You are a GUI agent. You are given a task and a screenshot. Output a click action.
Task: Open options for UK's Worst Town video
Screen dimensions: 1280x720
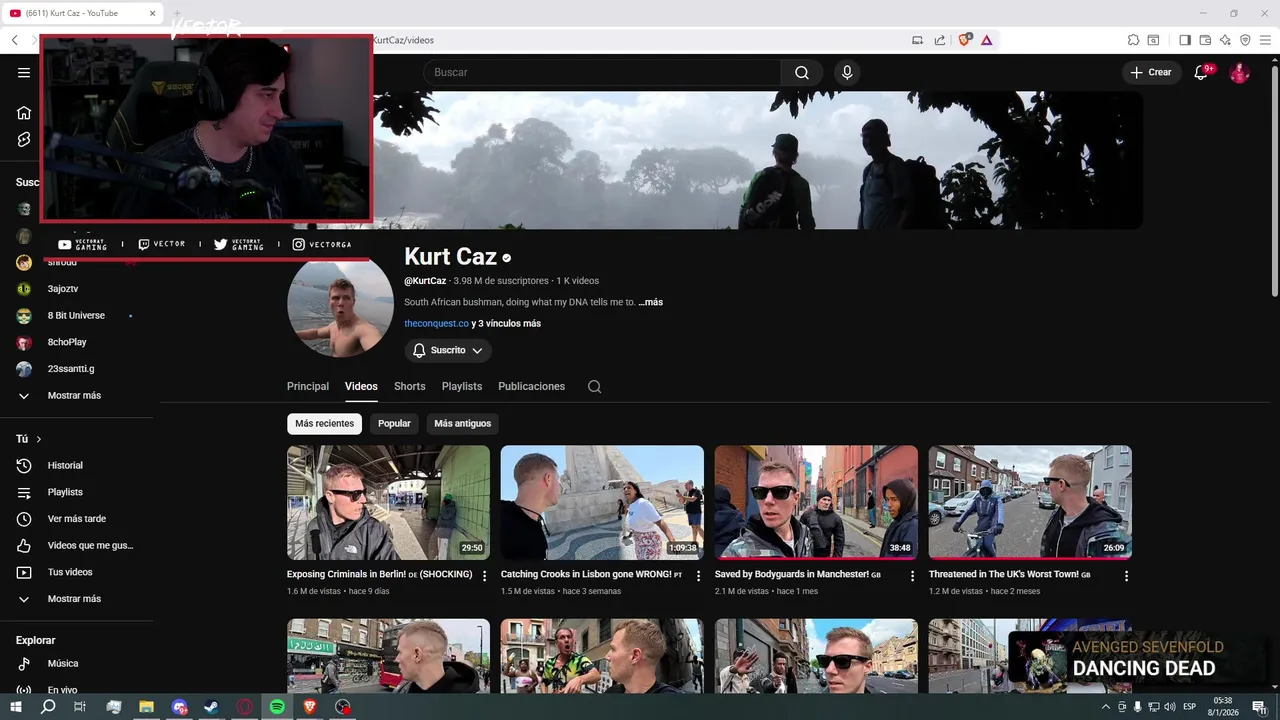(1126, 576)
